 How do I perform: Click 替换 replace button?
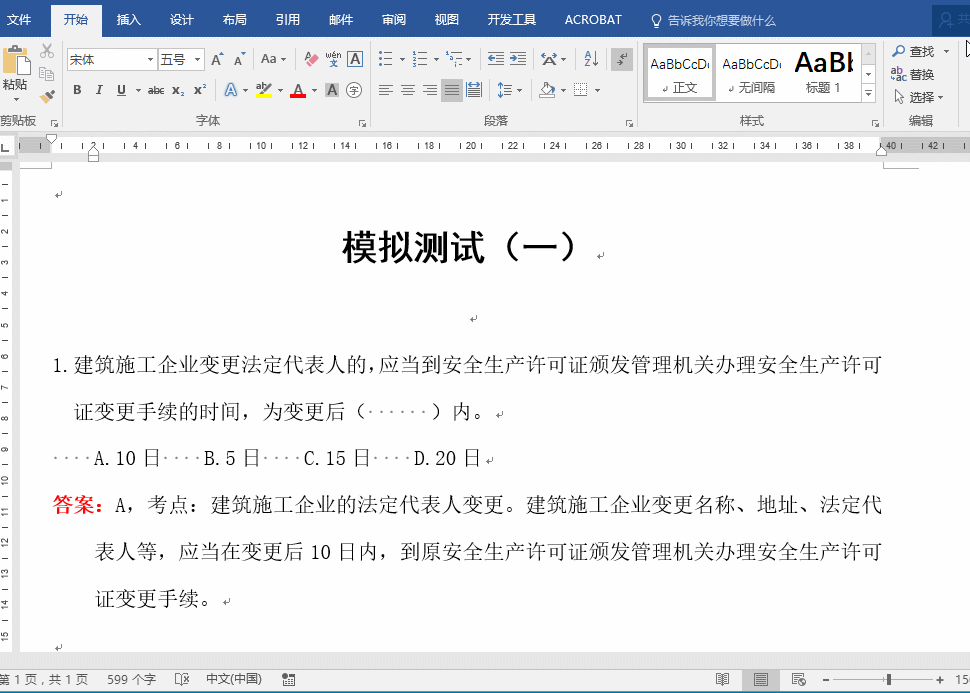tap(912, 74)
